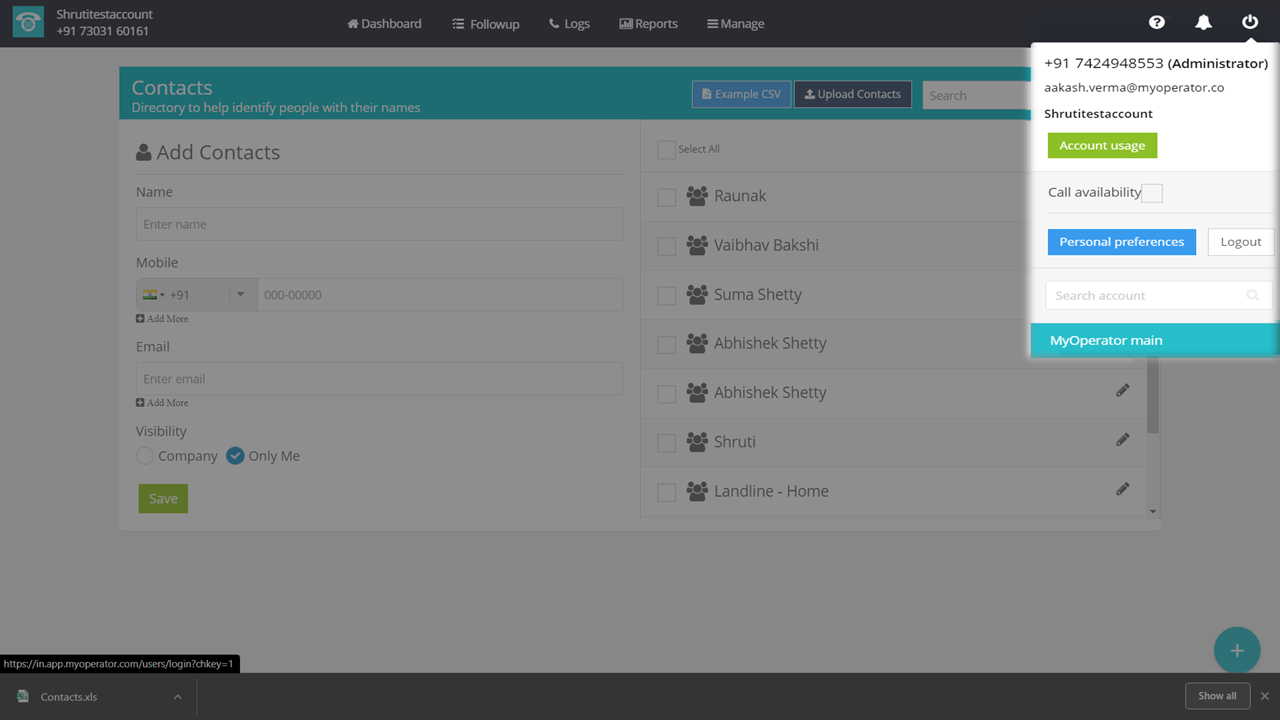Open the notifications bell icon
The width and height of the screenshot is (1280, 720).
[x=1203, y=23]
